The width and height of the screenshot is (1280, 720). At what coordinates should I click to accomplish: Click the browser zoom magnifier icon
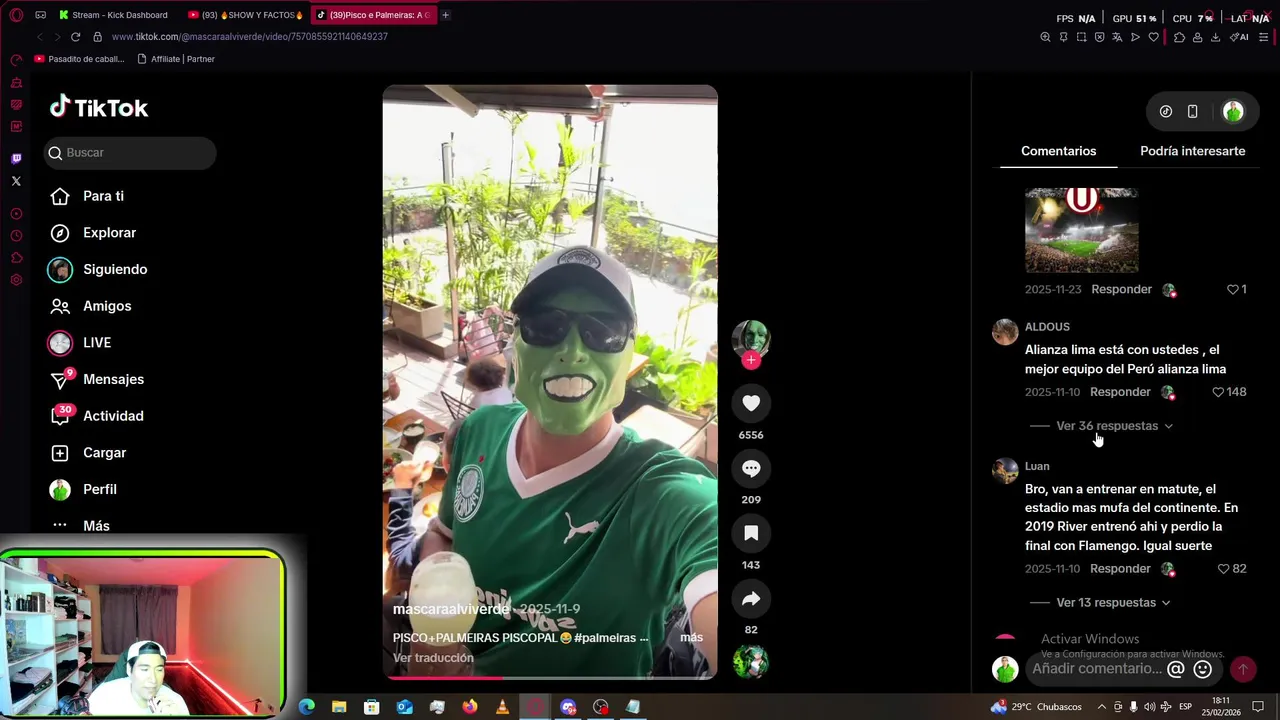[x=1045, y=37]
